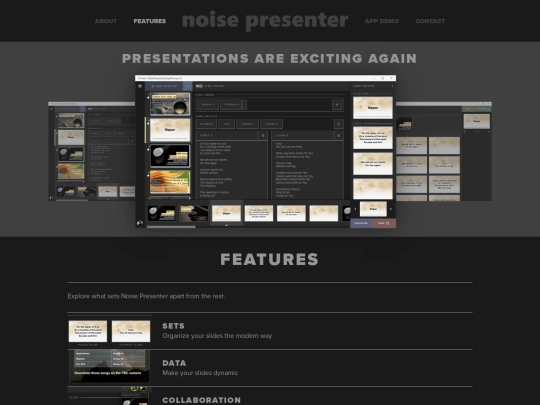The image size is (540, 405).
Task: Click 'Explore what sets Noise Presenter apart' text
Action: coord(146,296)
